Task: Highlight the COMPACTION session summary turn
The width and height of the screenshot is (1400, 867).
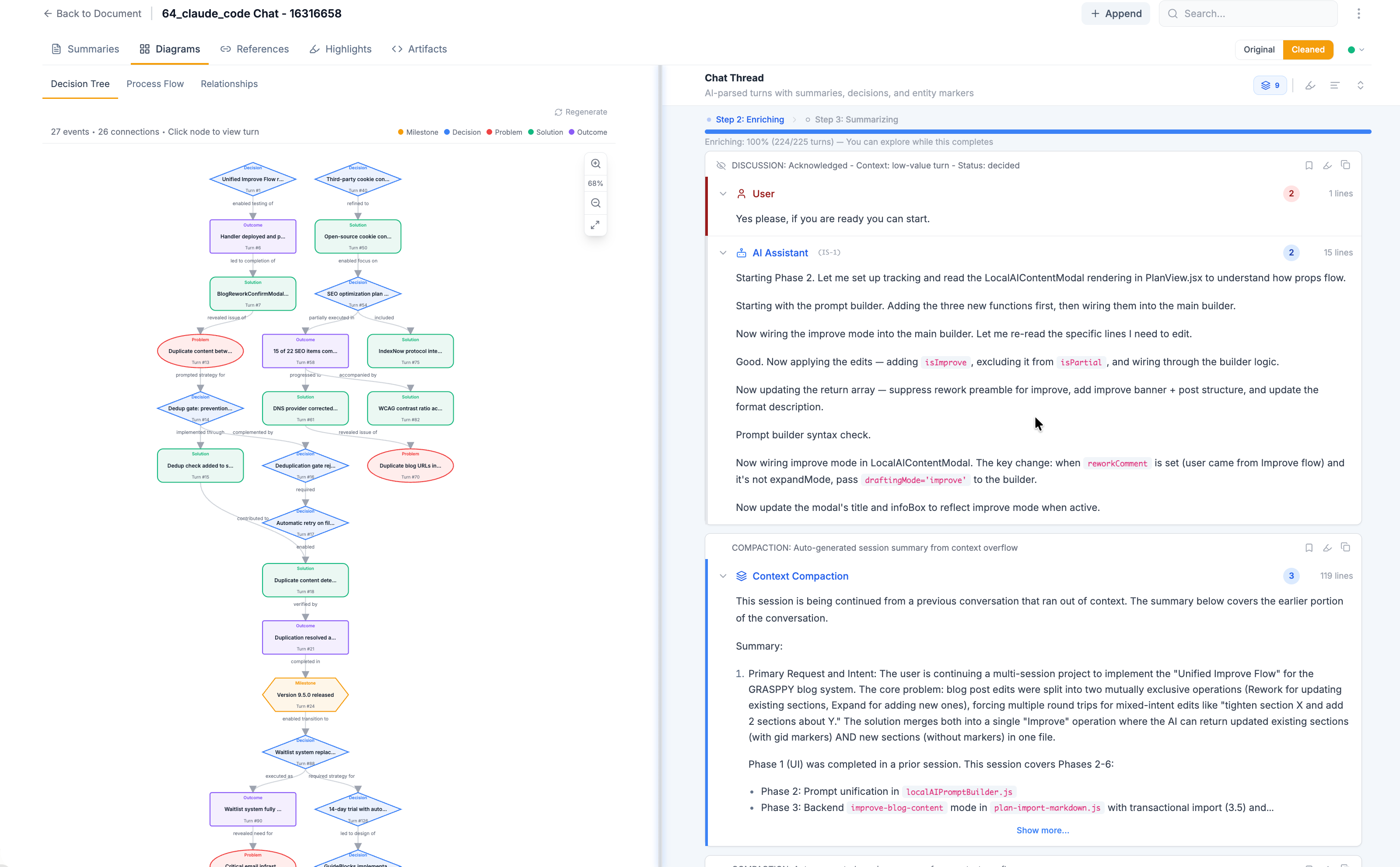Action: [x=1327, y=548]
